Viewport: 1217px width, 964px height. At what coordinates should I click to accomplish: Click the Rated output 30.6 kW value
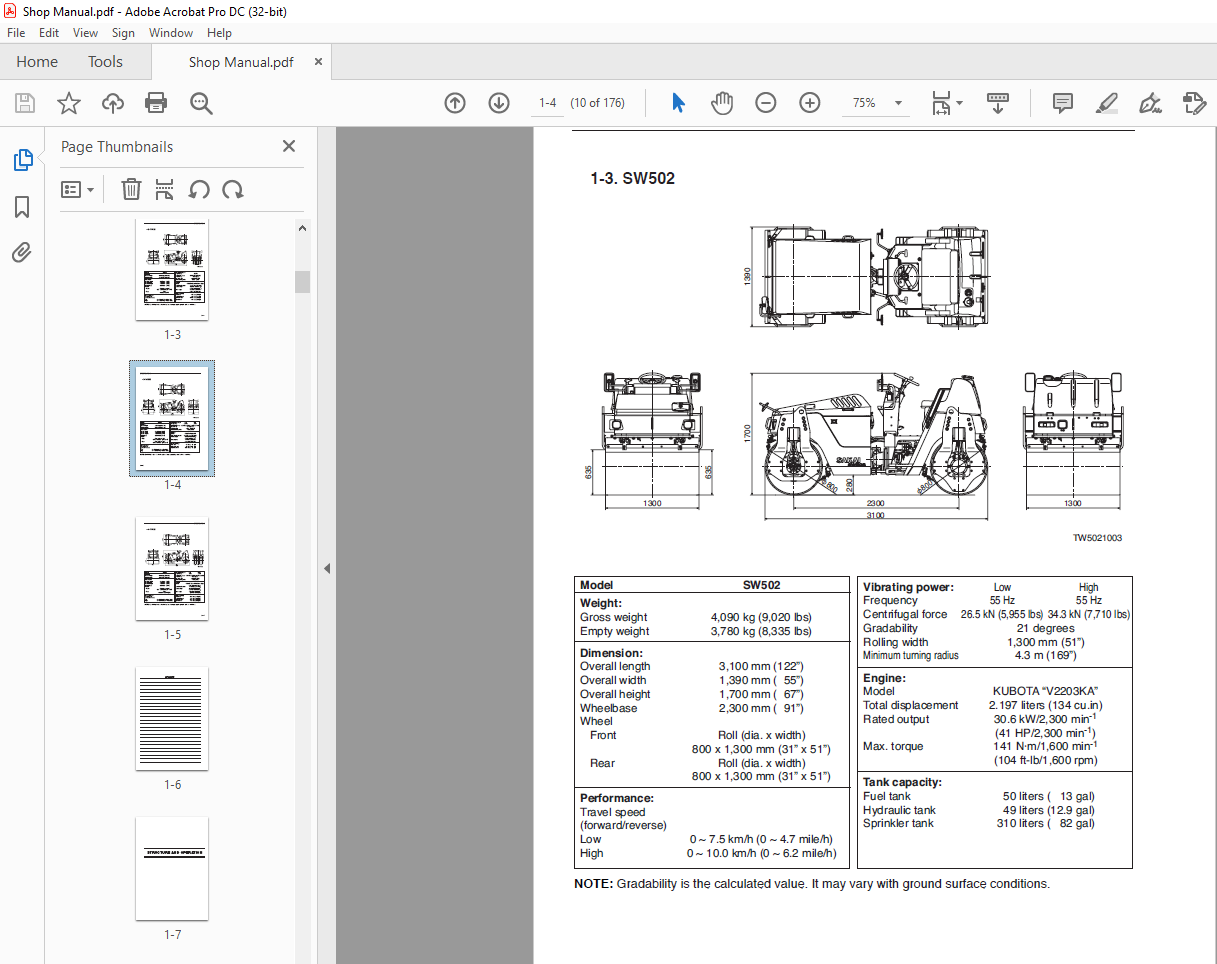(x=1045, y=719)
